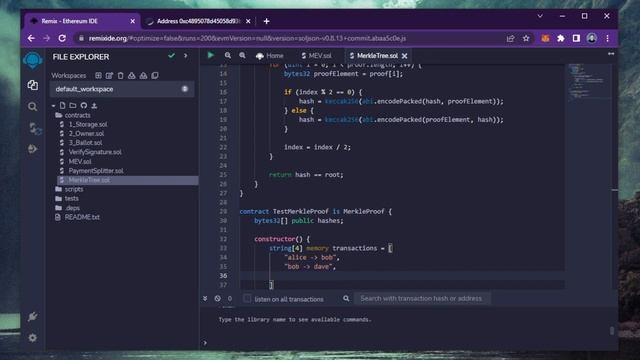Rename workspace icon
The image size is (640, 360).
109,76
